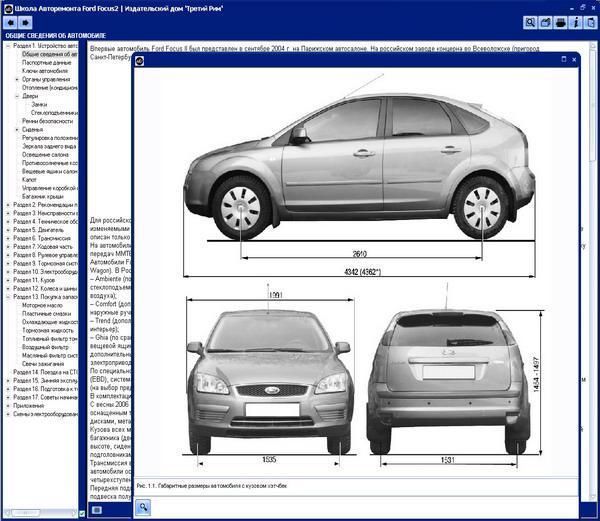Viewport: 600px width, 521px height.
Task: Open Багажник крыши tree entry
Action: coord(43,196)
